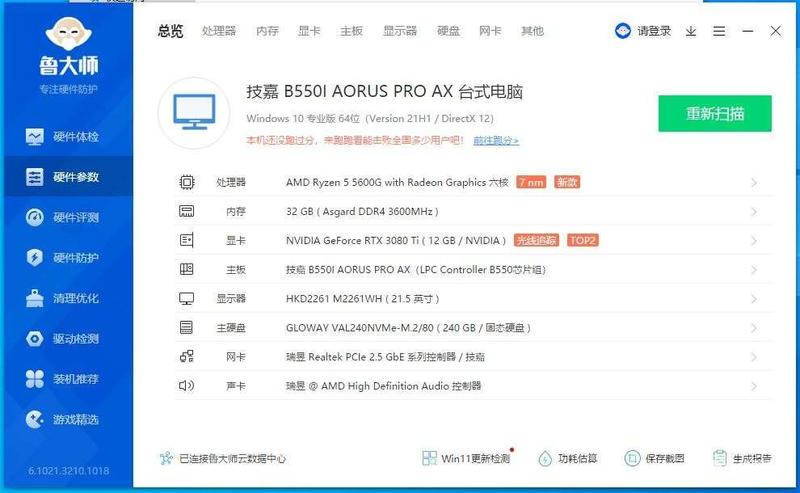
Task: Expand the 显示器 row chevron
Action: [754, 299]
